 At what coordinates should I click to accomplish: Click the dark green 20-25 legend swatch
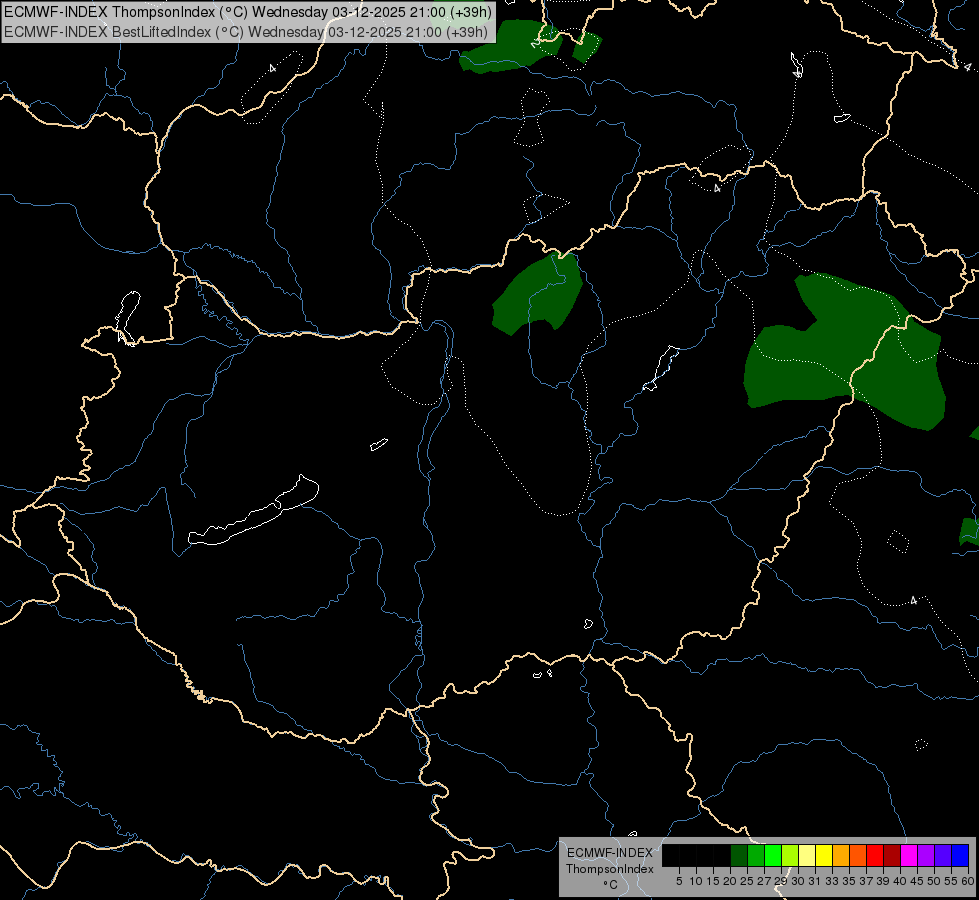[x=739, y=855]
